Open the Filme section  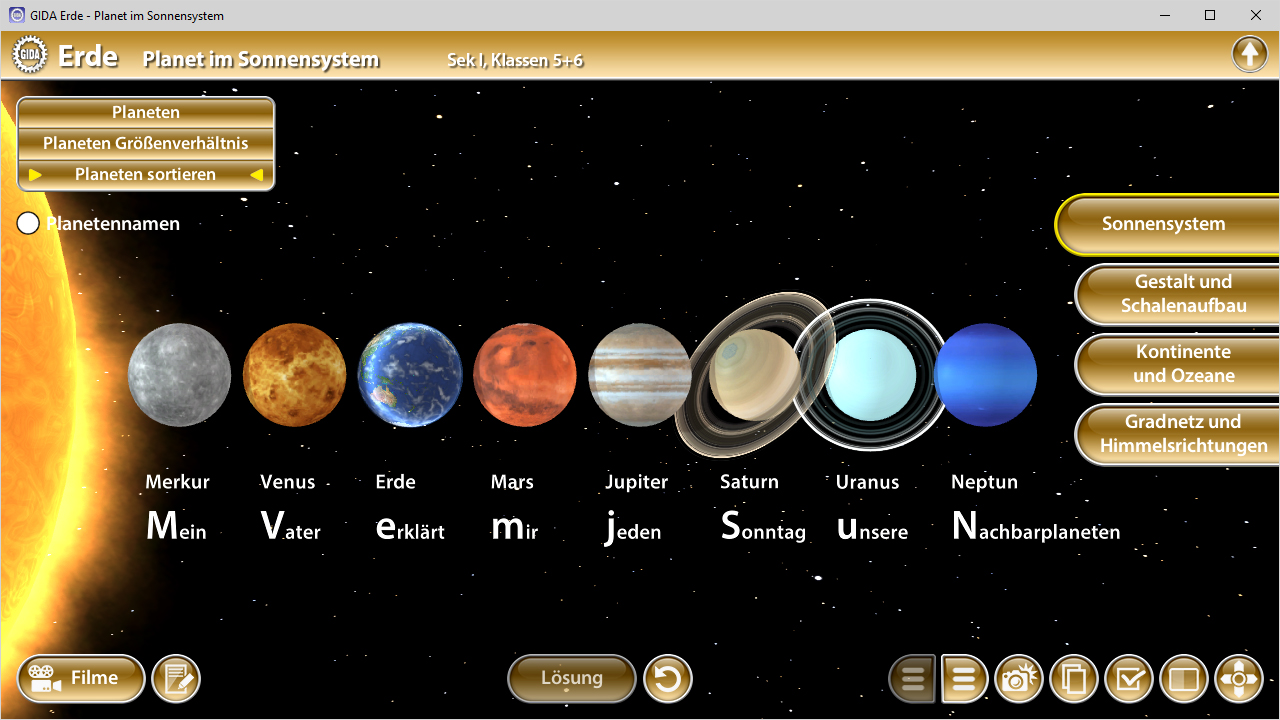click(x=80, y=678)
